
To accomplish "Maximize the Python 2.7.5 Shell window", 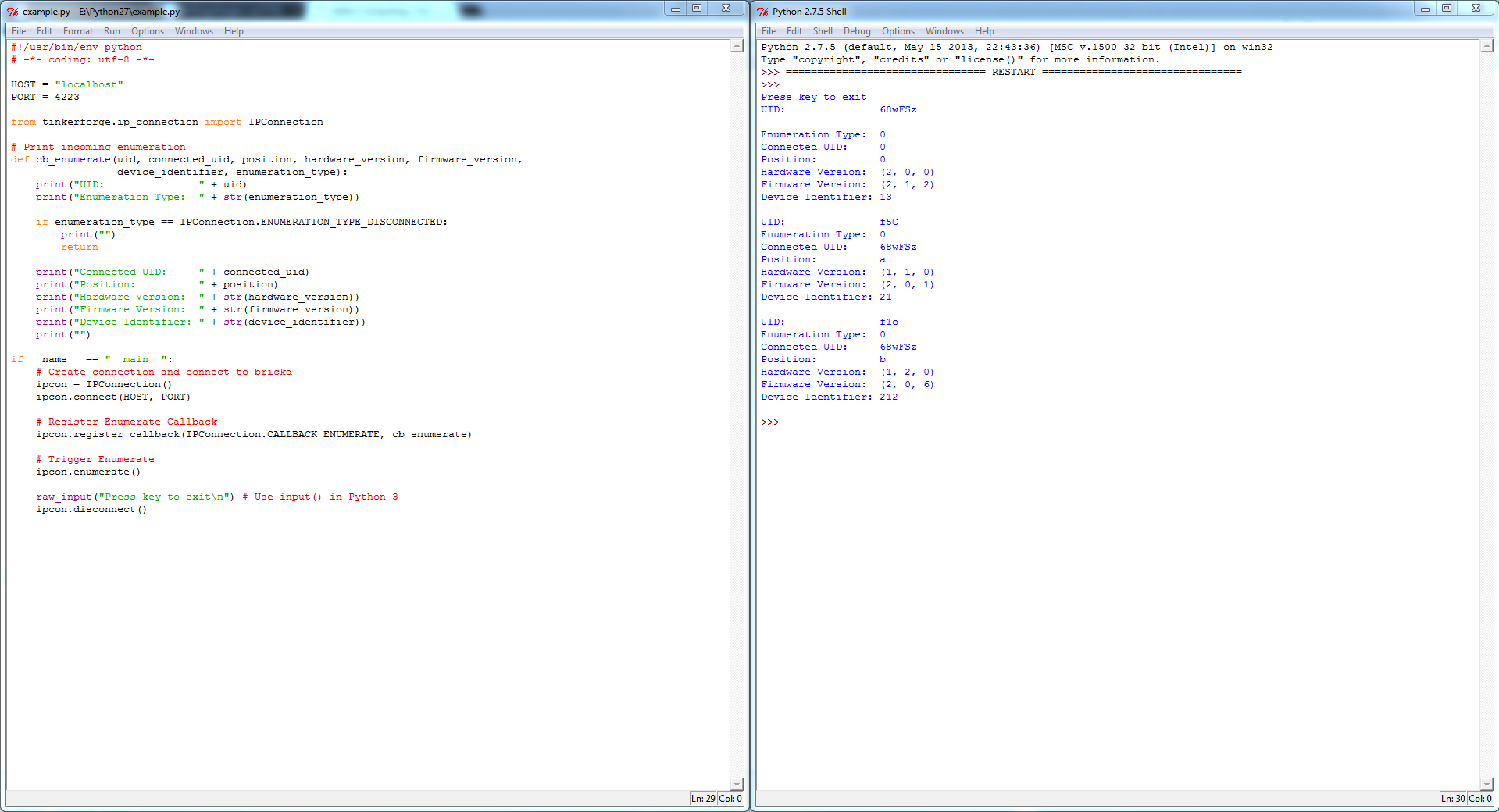I will (x=1447, y=9).
